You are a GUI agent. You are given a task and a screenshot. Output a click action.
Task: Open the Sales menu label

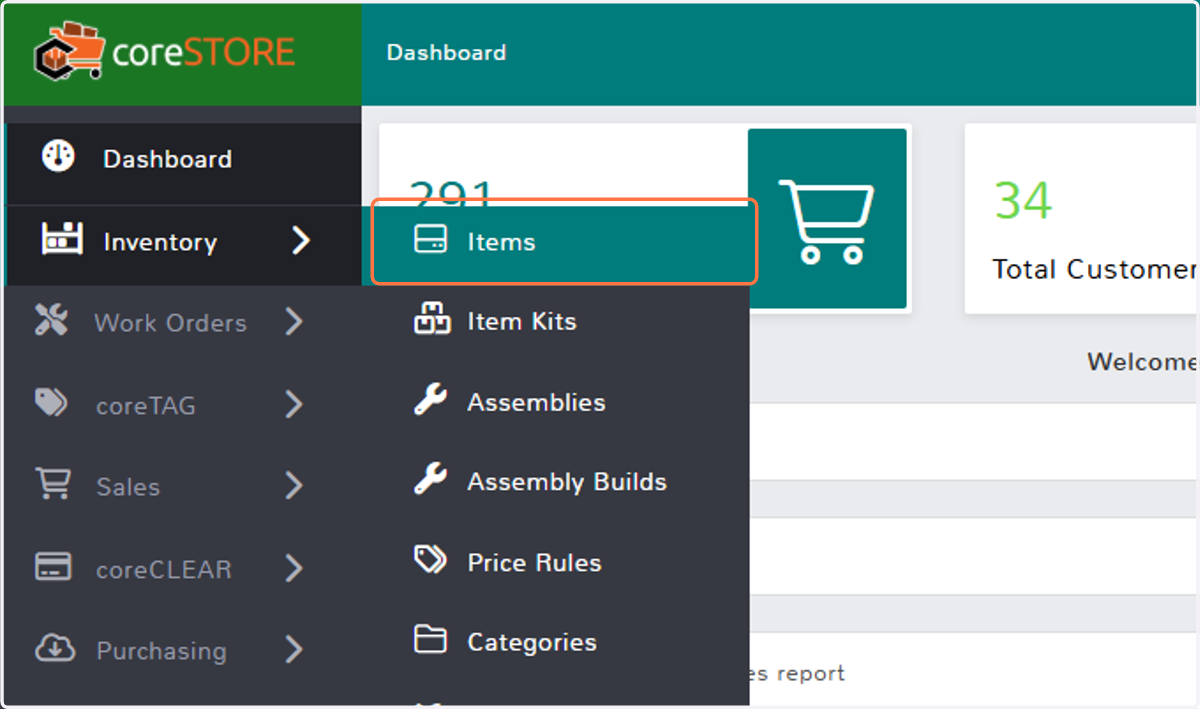(128, 487)
